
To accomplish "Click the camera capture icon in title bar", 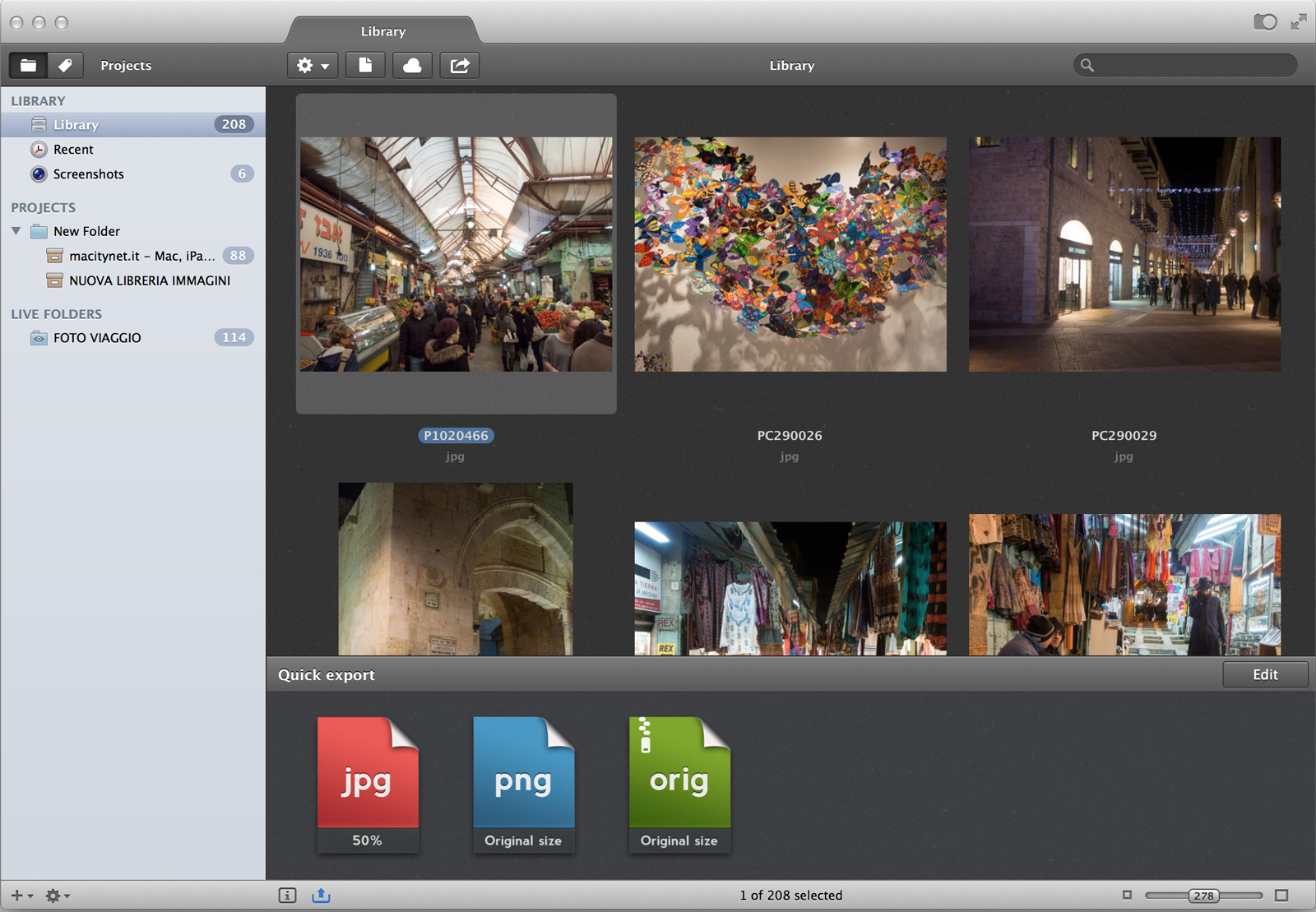I will tap(1264, 22).
